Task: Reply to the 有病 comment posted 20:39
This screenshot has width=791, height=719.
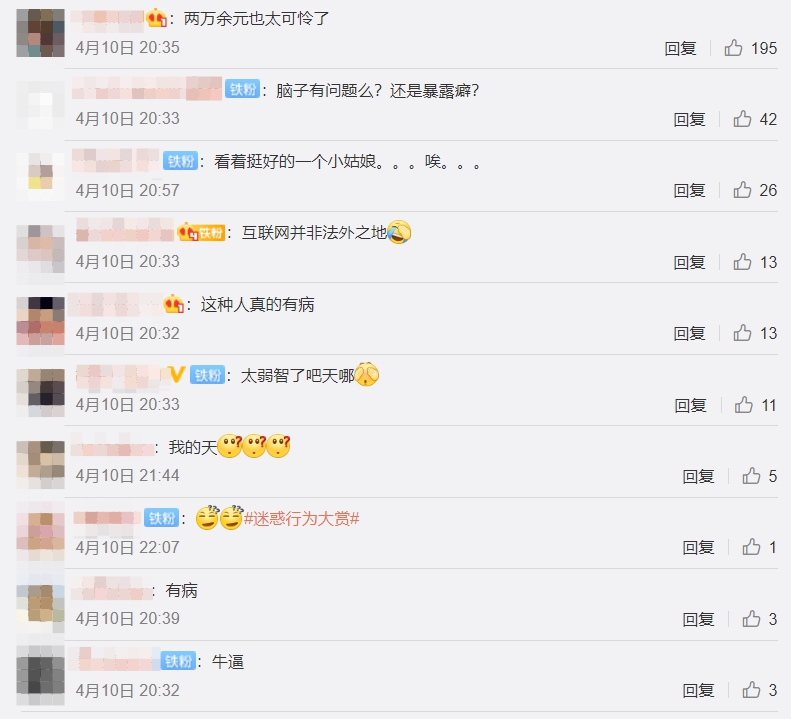Action: pyautogui.click(x=698, y=619)
